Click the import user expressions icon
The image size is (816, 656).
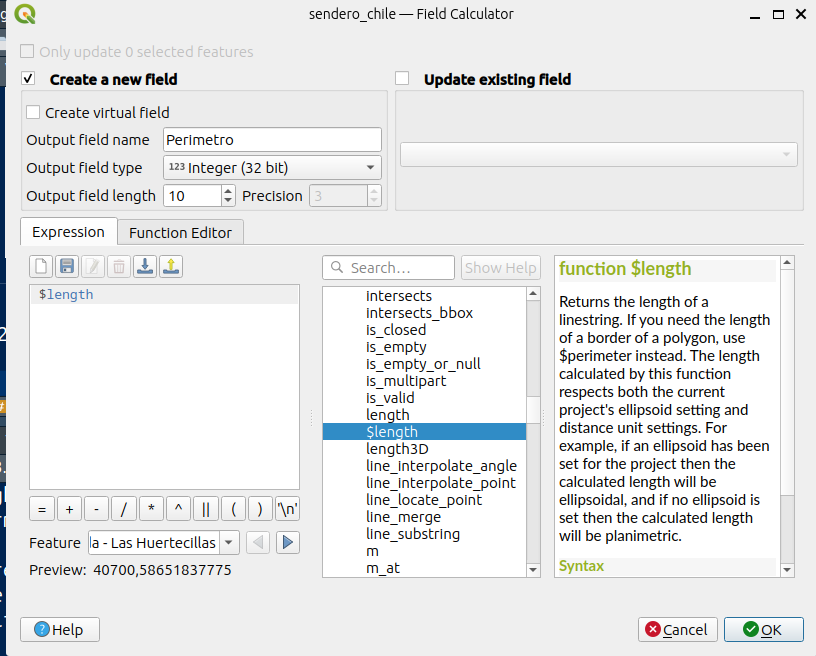coord(145,266)
